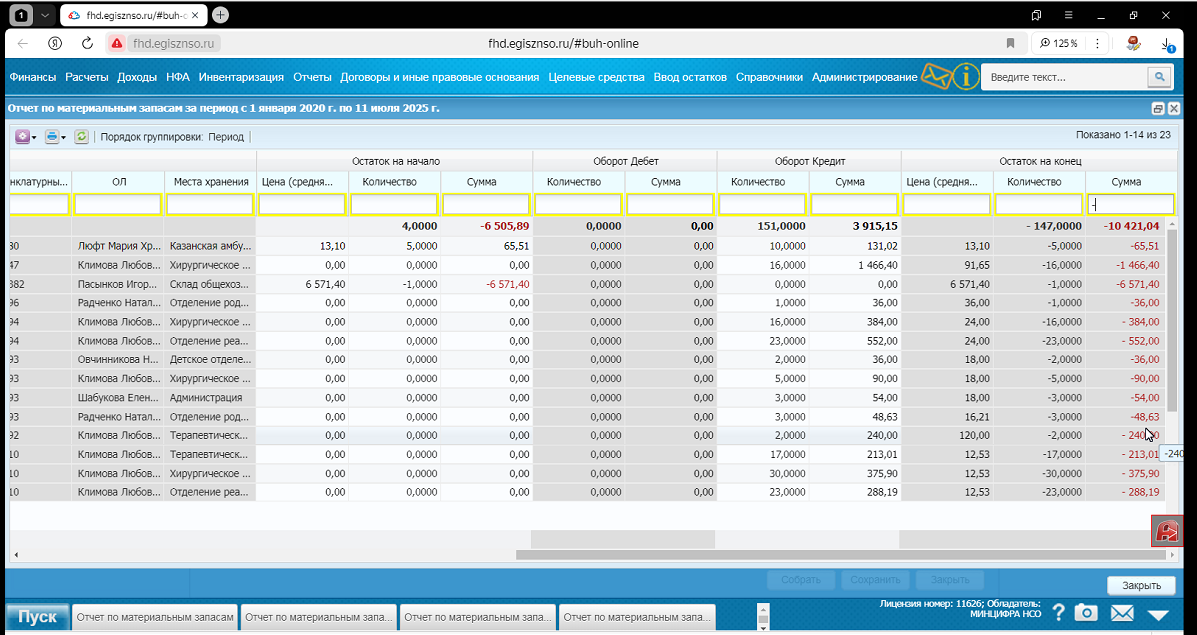This screenshot has height=635, width=1197.
Task: Open the purple settings gear icon
Action: point(22,137)
